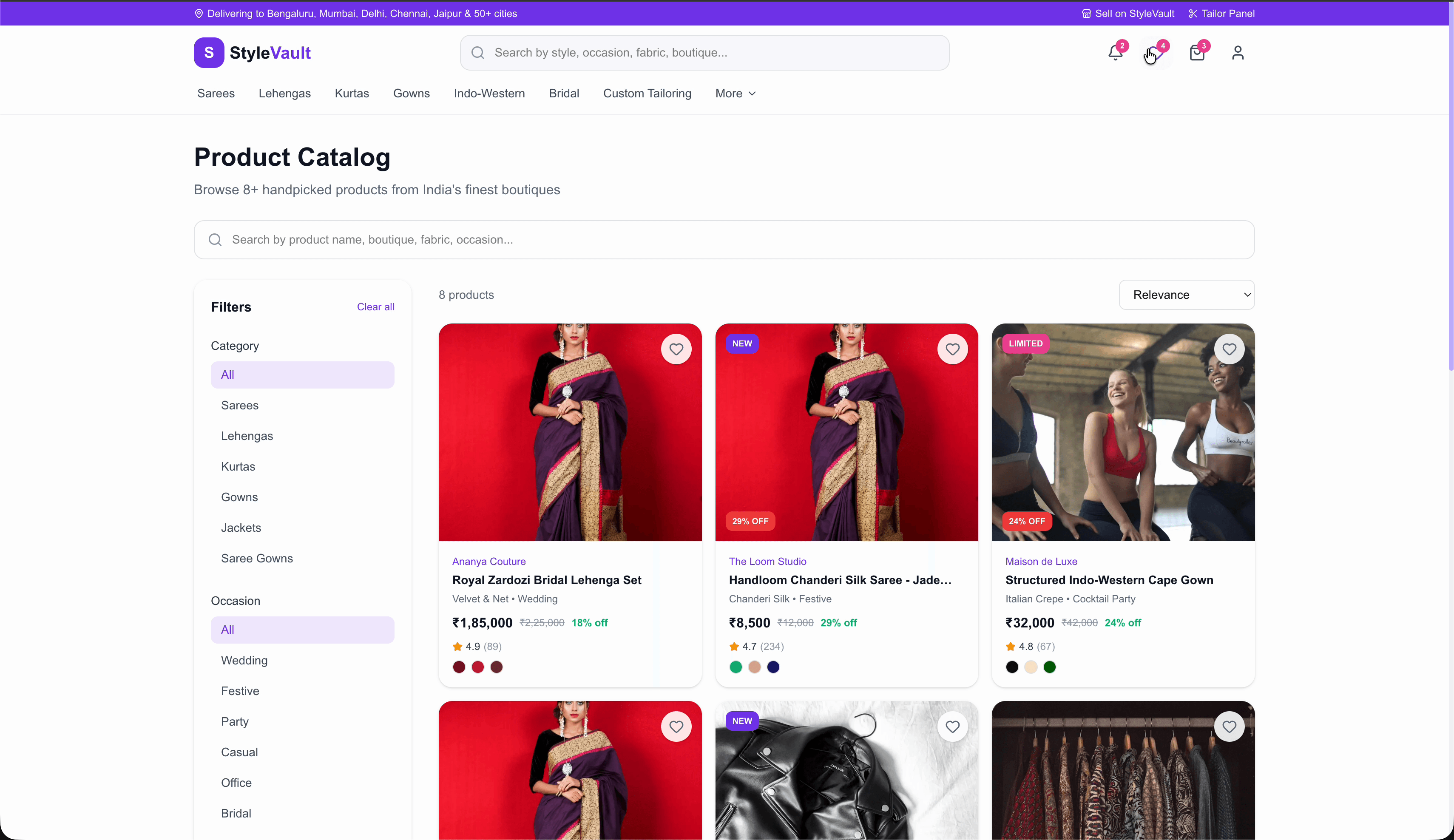1454x840 pixels.
Task: Favorite the Structured Indo-Western Cape Gown
Action: click(1230, 349)
